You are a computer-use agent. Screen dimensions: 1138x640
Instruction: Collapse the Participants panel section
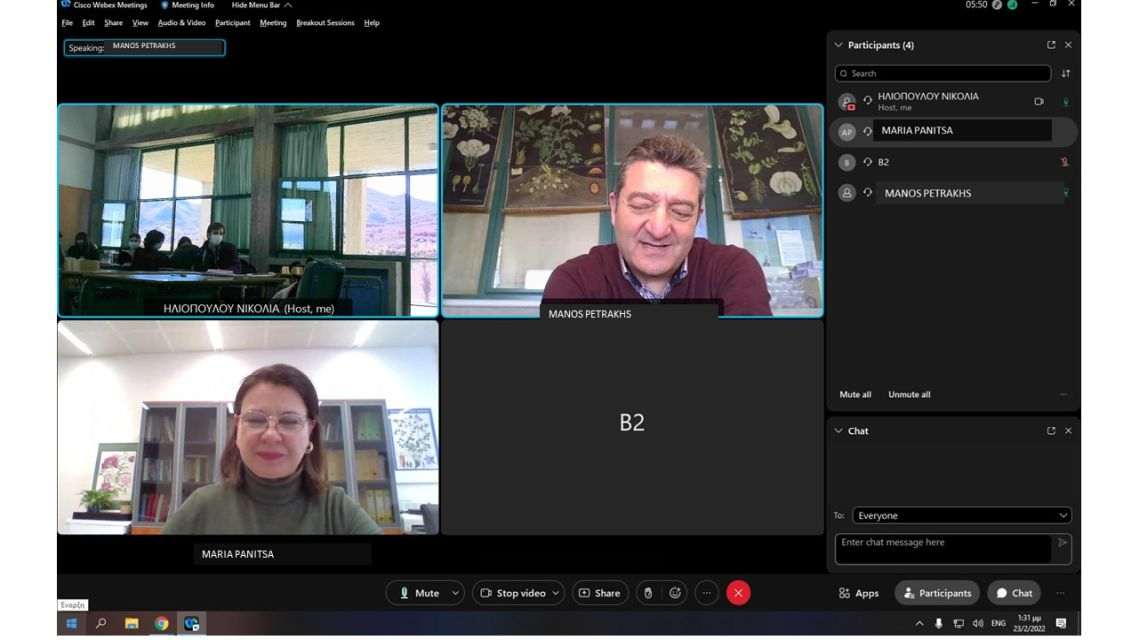[x=838, y=45]
